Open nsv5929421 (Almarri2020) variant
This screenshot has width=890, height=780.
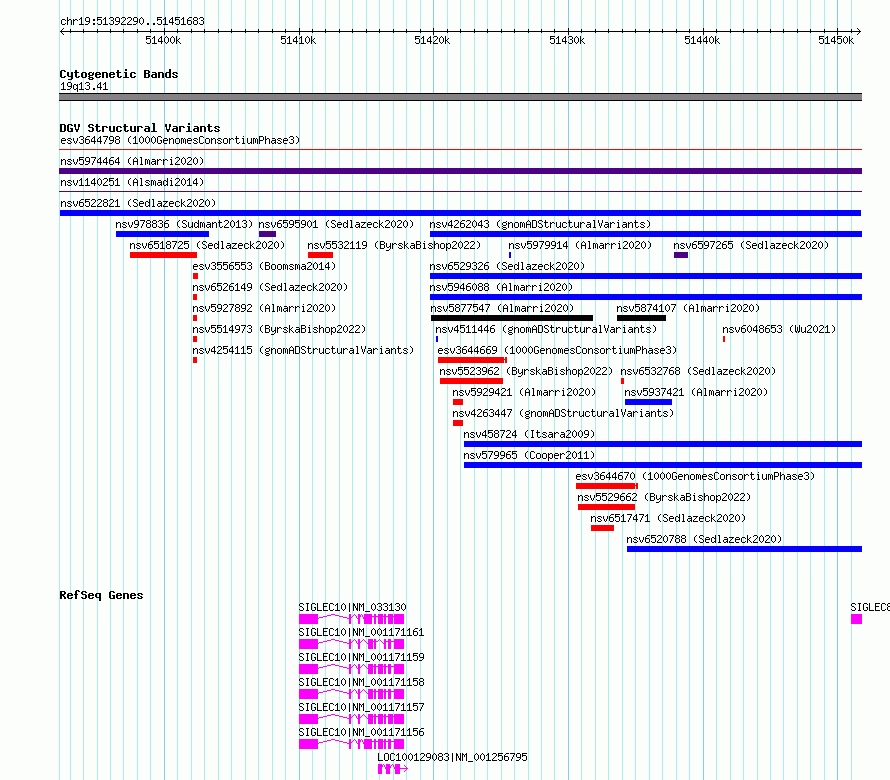click(524, 392)
